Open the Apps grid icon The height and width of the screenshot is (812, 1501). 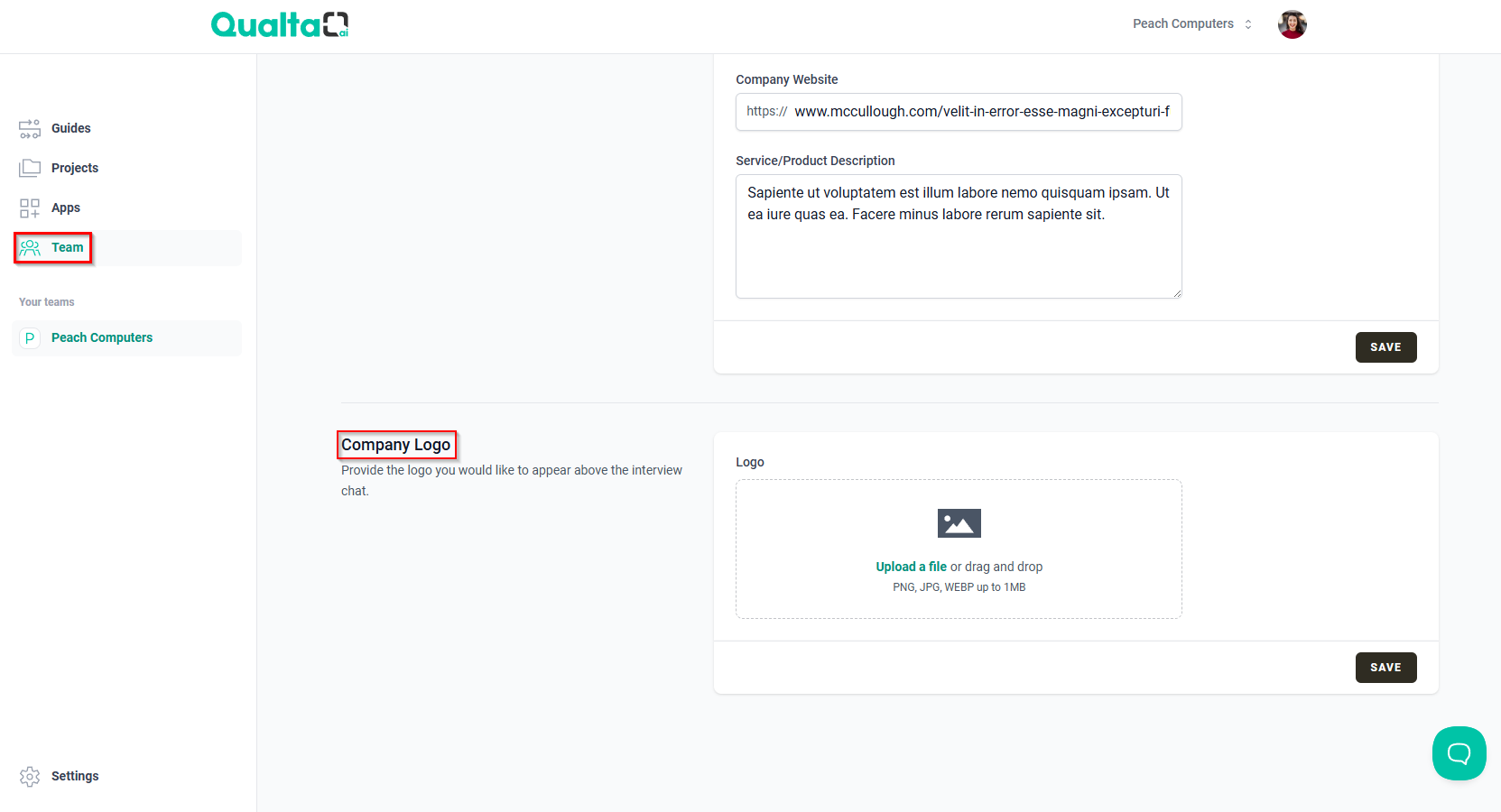[x=30, y=208]
